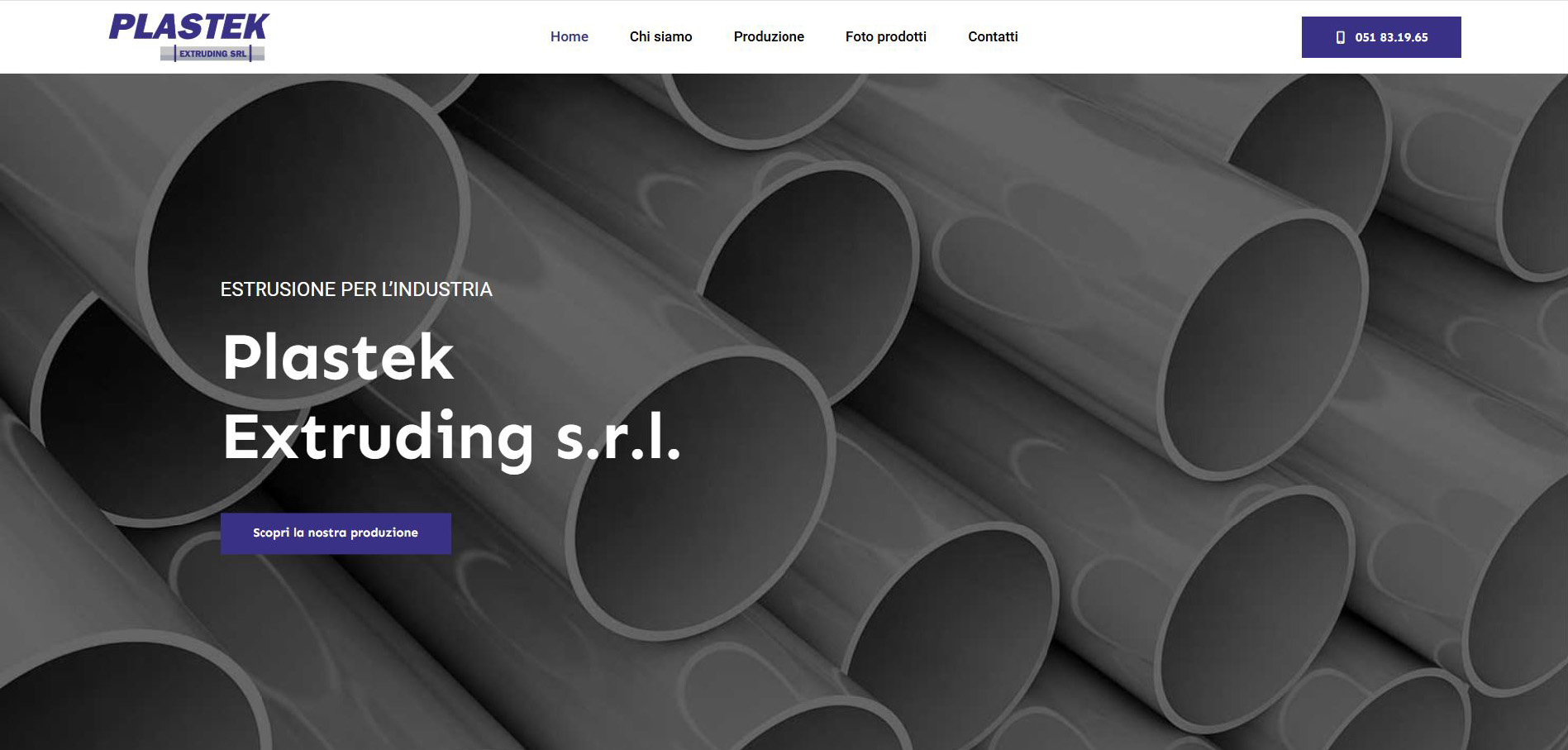
Task: Click the Plastek Extruding SRL logo
Action: point(188,37)
